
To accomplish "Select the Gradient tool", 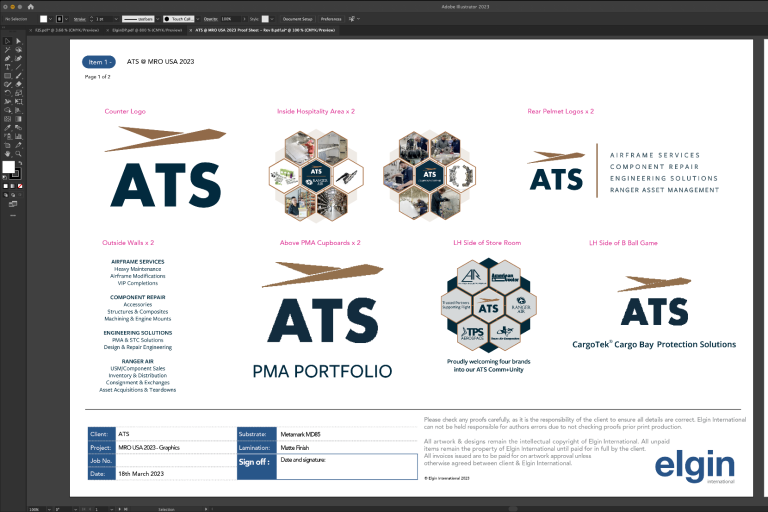I will point(18,119).
